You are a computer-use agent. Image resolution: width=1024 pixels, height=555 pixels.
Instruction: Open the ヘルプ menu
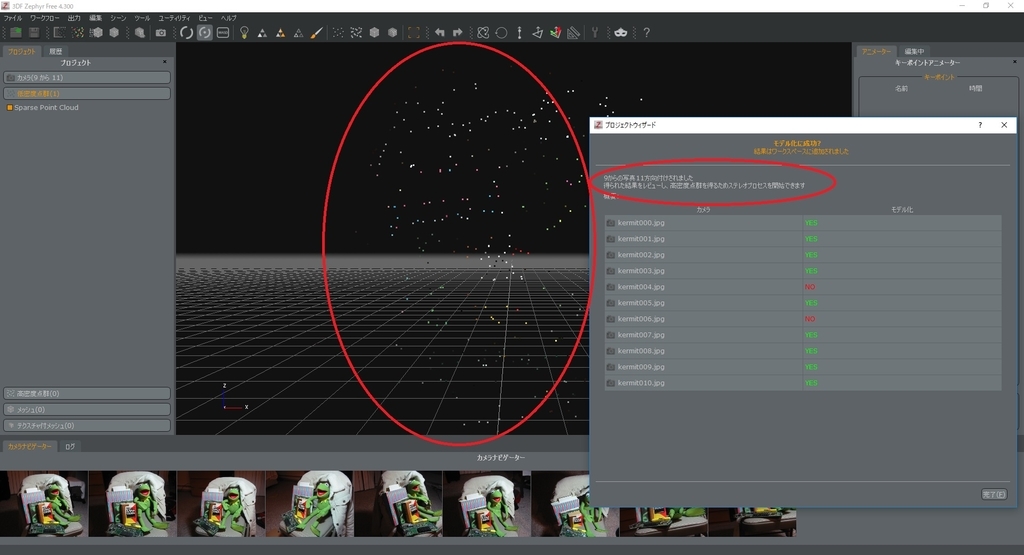229,18
